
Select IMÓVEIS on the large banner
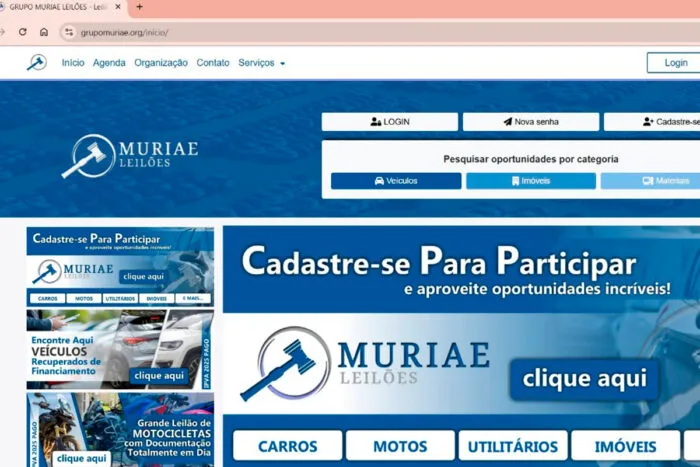tap(625, 446)
